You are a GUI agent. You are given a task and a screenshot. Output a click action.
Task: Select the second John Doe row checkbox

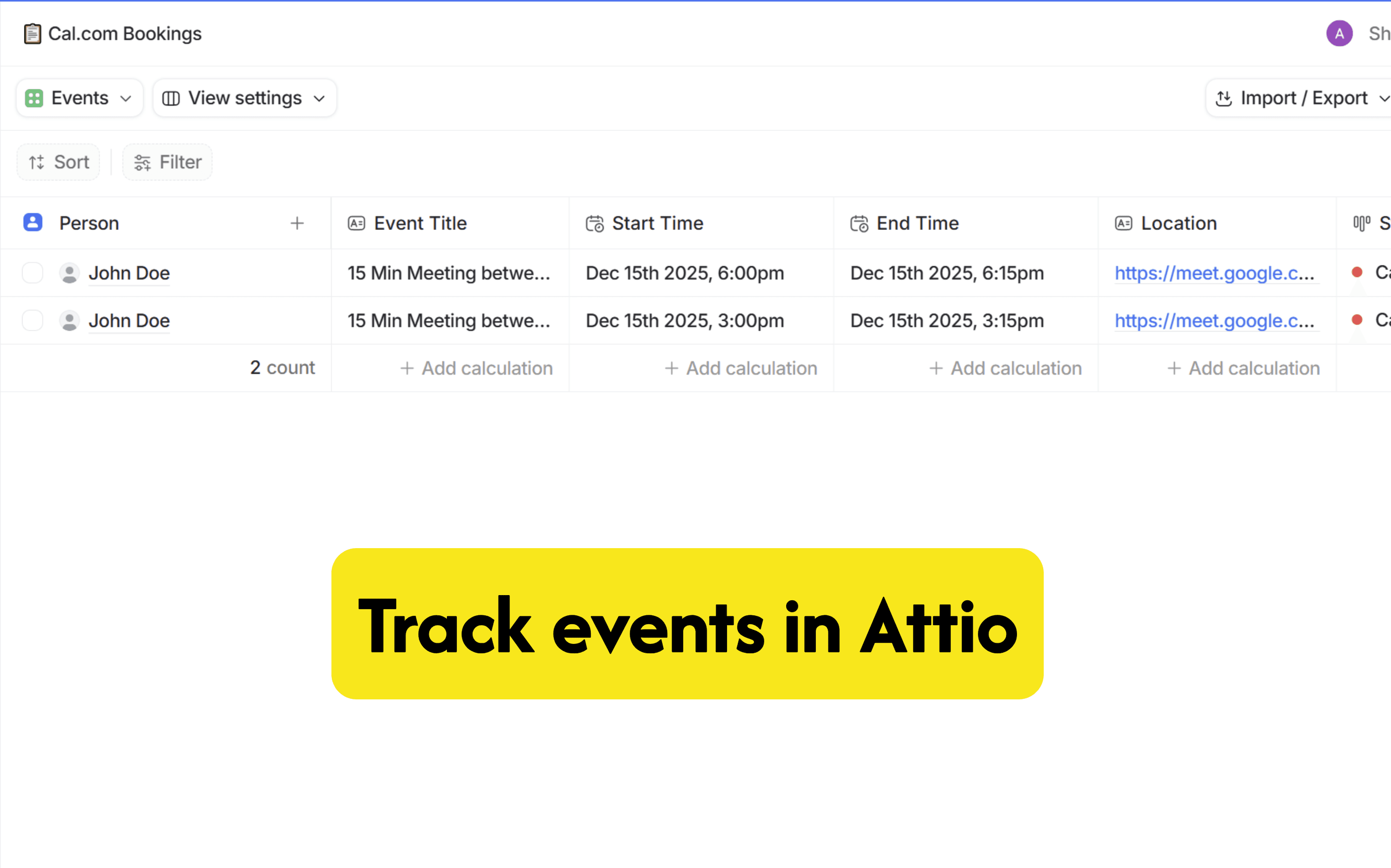pyautogui.click(x=33, y=320)
